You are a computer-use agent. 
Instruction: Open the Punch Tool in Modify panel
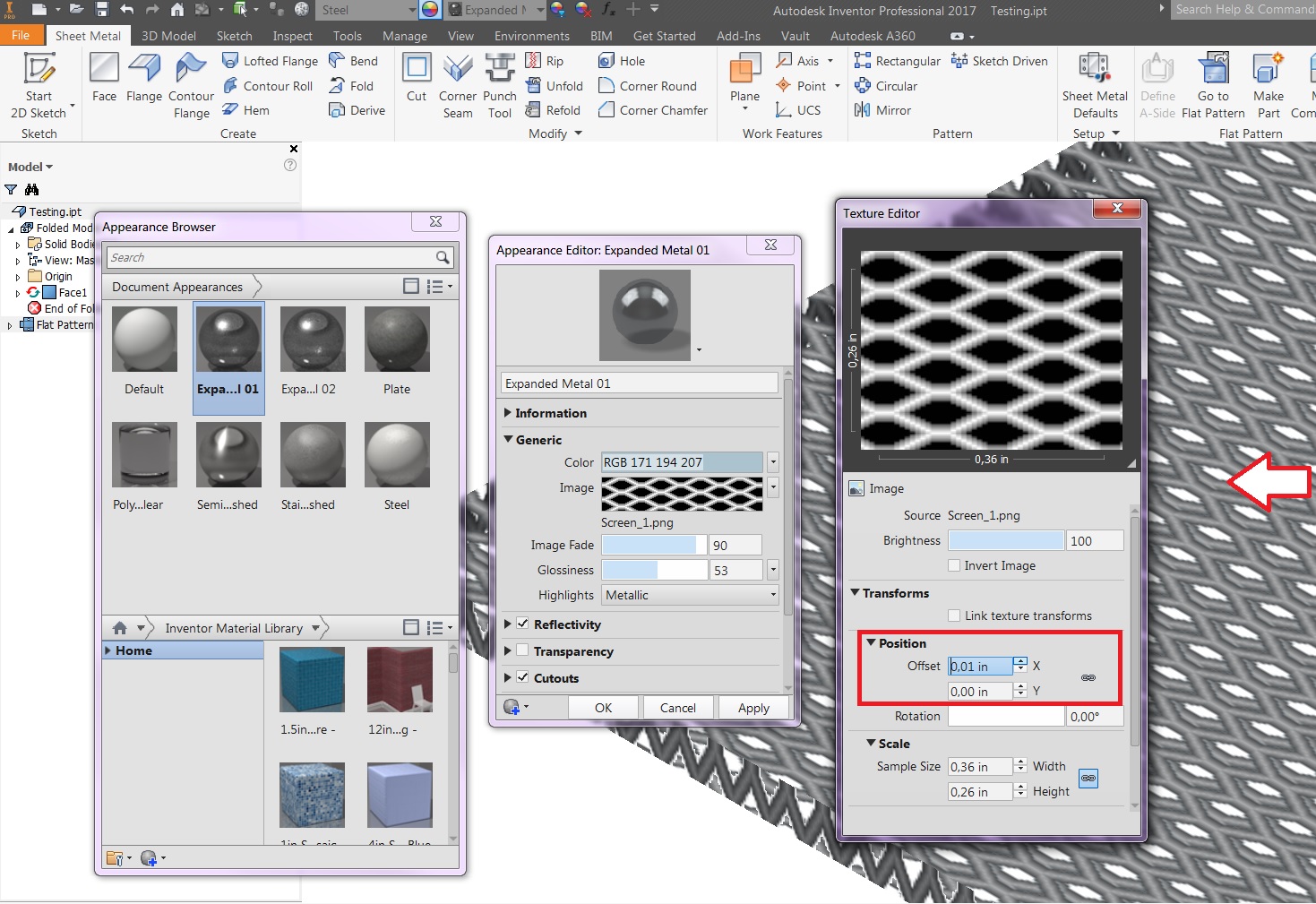coord(499,85)
